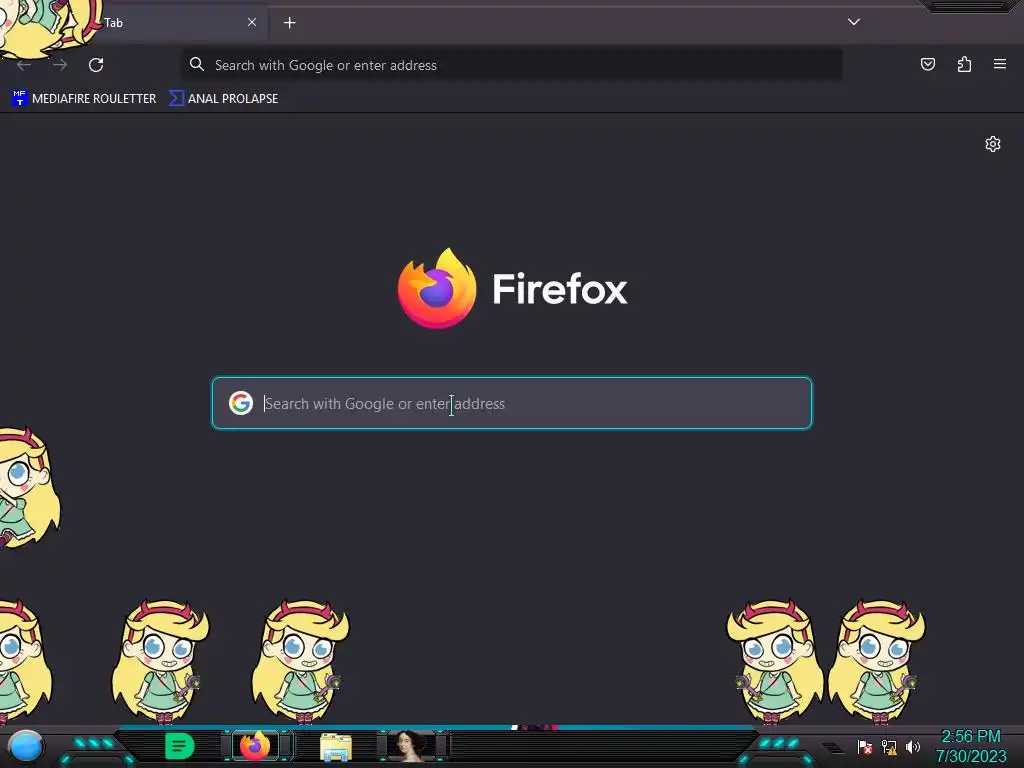Image resolution: width=1024 pixels, height=768 pixels.
Task: Click the Google logo in the search box
Action: pos(241,403)
